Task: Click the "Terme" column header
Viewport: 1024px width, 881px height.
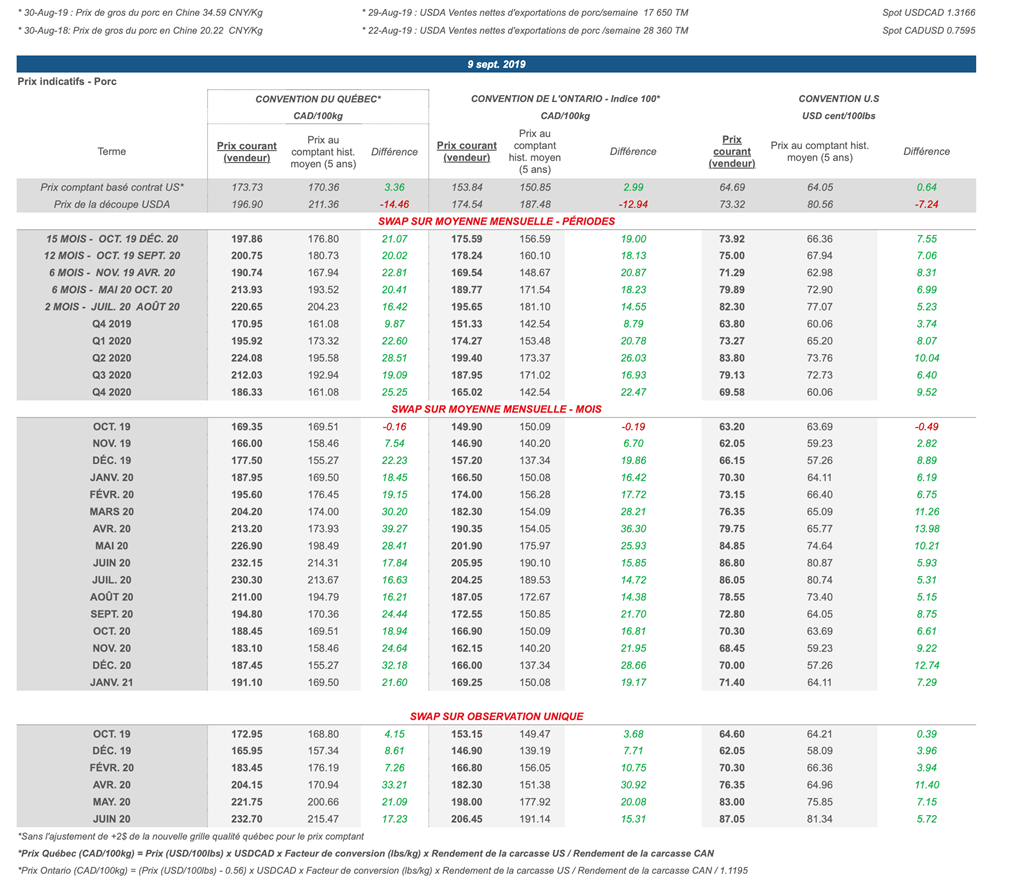Action: [x=112, y=152]
